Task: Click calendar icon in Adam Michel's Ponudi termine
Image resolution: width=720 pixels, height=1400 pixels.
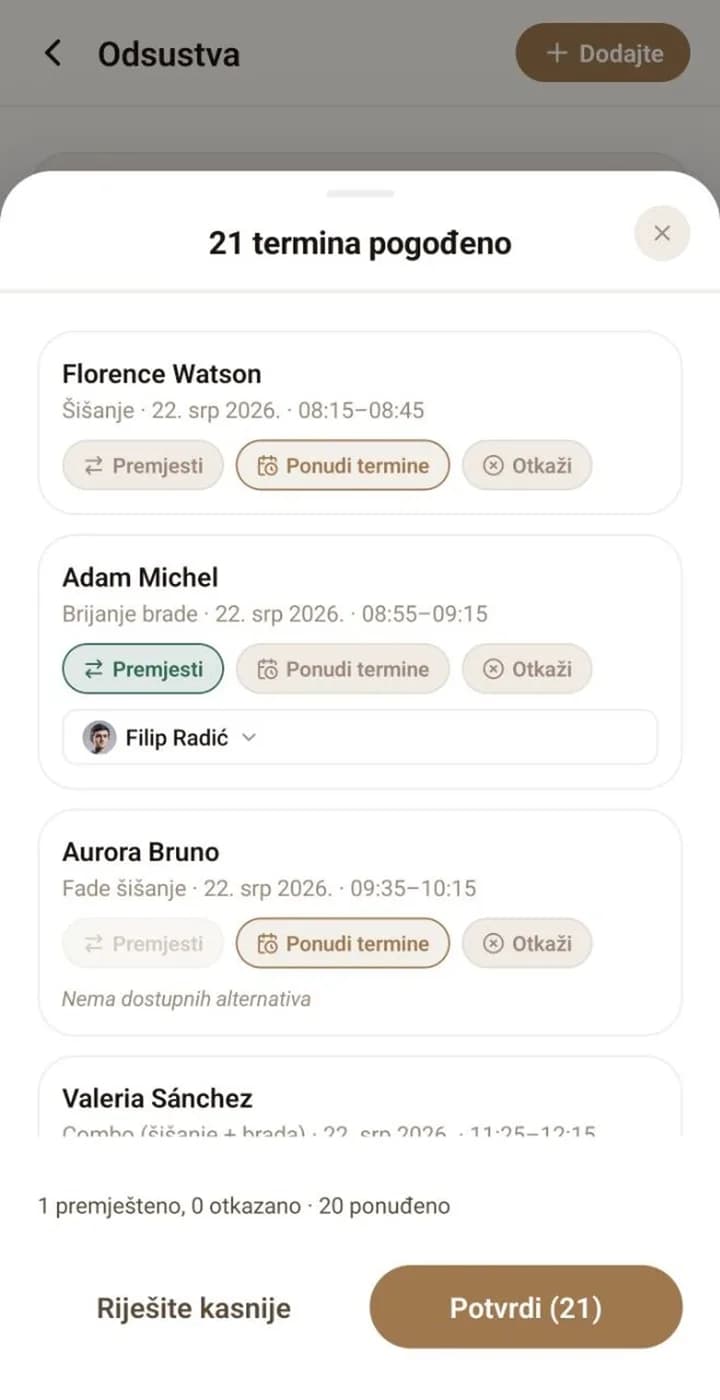Action: tap(267, 670)
